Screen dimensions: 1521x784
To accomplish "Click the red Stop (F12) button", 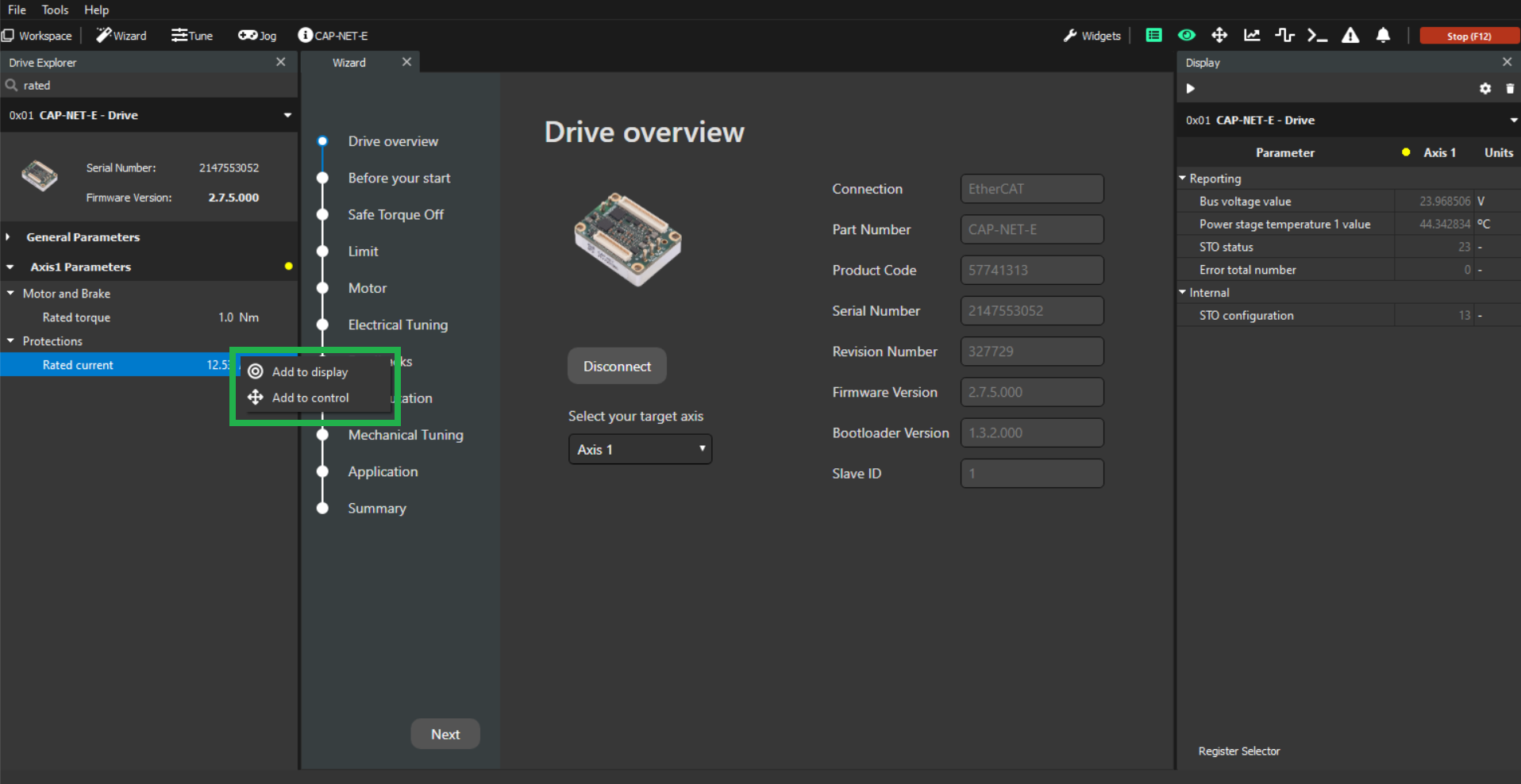I will pyautogui.click(x=1468, y=36).
